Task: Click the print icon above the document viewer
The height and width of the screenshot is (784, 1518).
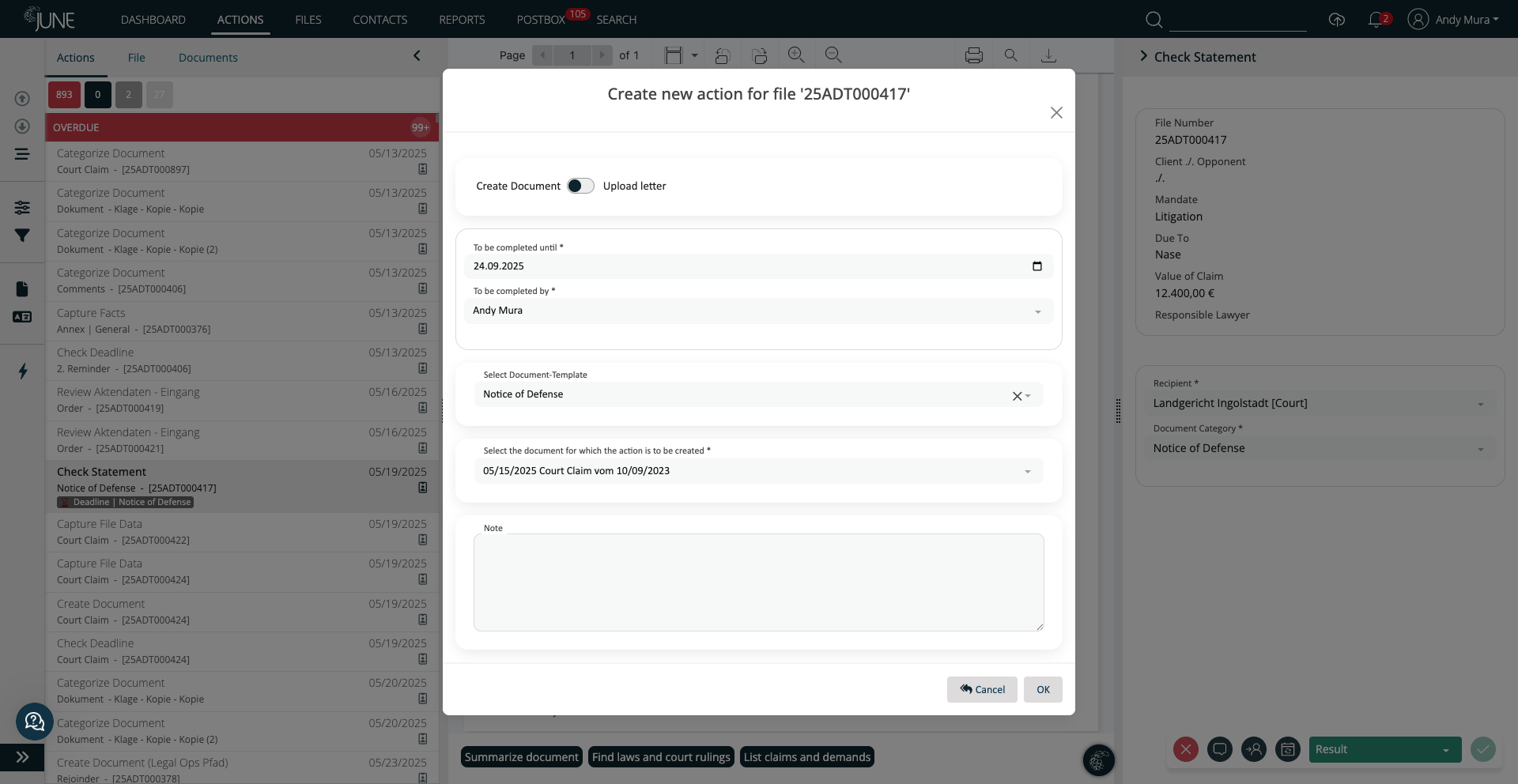Action: coord(973,55)
